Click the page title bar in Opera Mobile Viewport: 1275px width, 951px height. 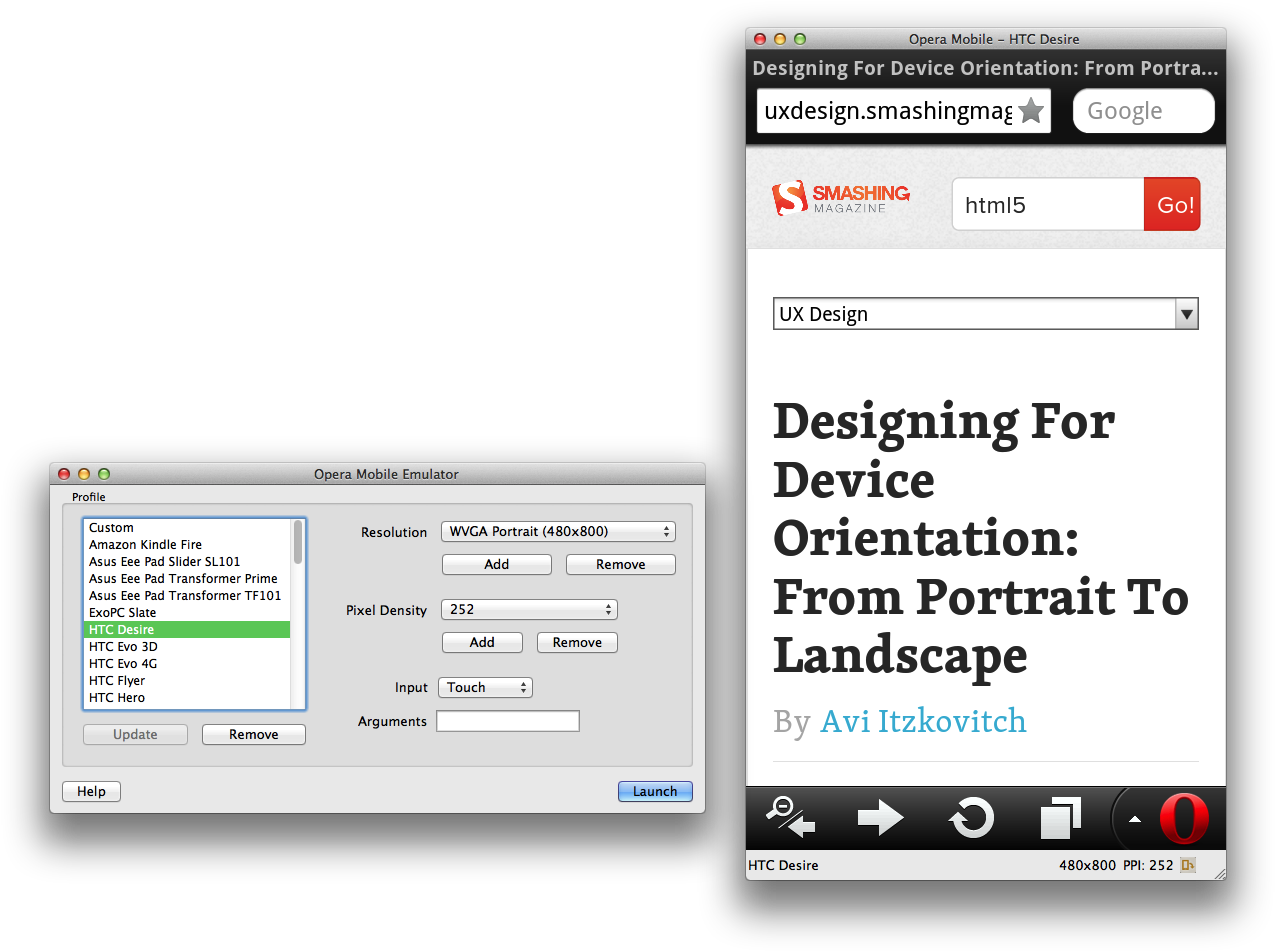click(985, 68)
